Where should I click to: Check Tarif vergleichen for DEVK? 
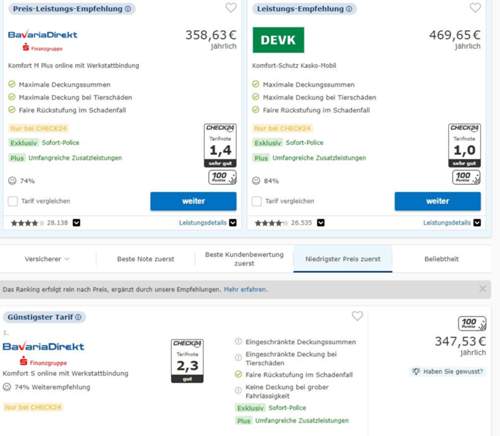tap(257, 201)
